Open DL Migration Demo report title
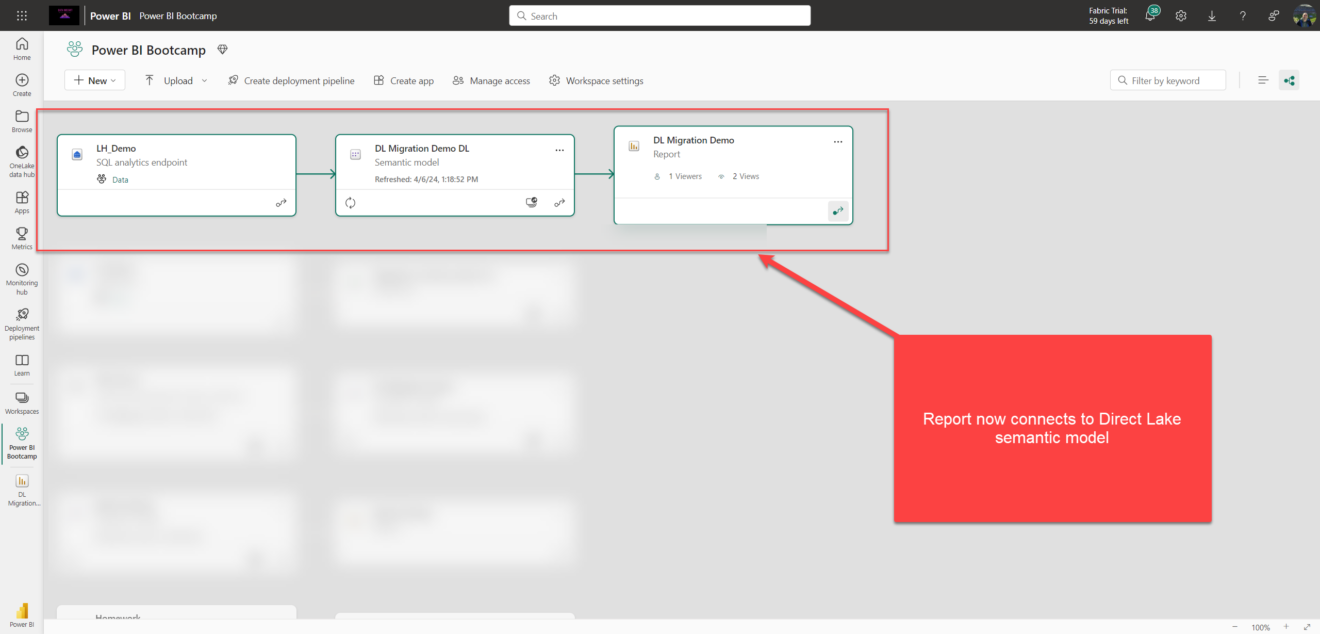Image resolution: width=1320 pixels, height=634 pixels. click(694, 140)
